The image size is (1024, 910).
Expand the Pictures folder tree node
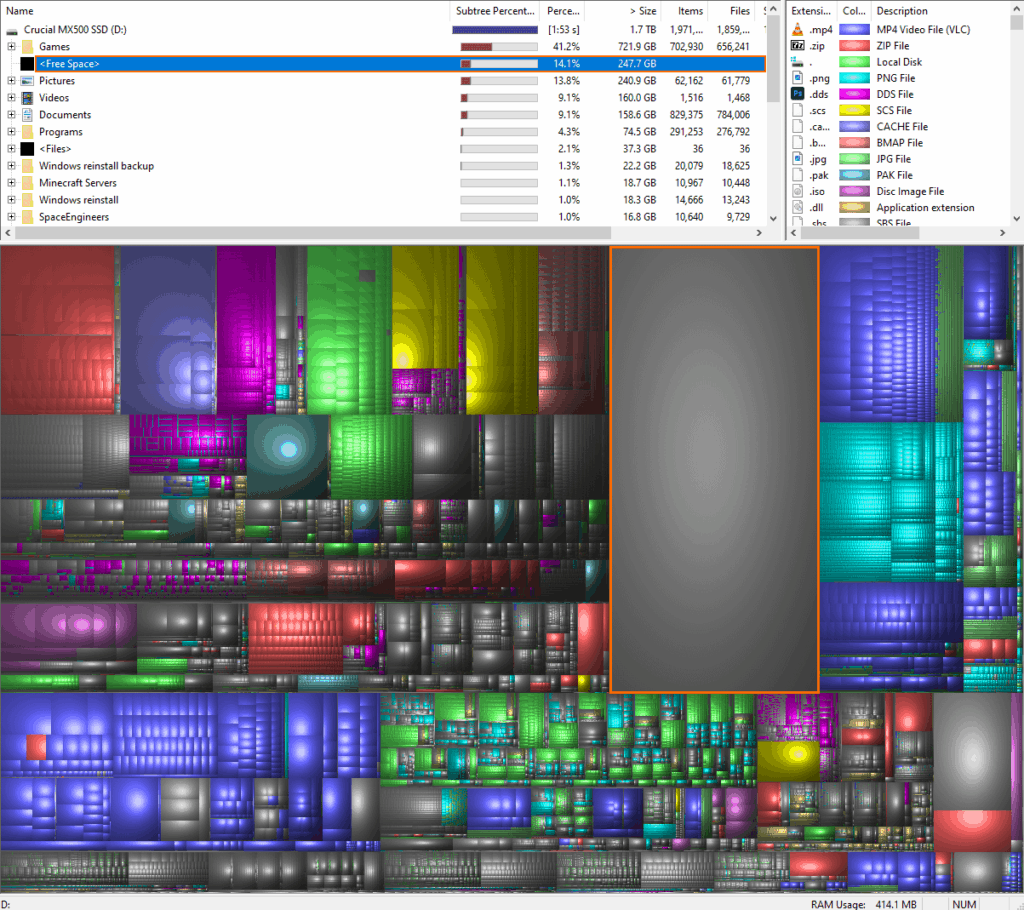coord(11,80)
